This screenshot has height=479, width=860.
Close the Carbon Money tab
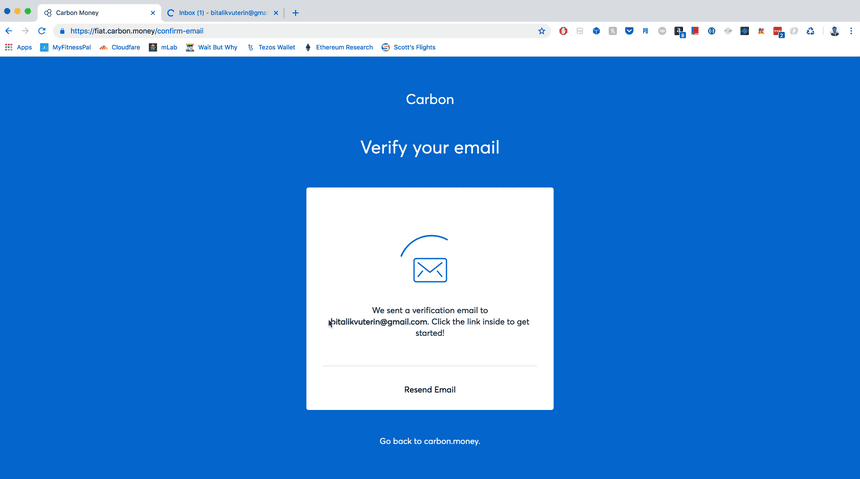click(152, 13)
